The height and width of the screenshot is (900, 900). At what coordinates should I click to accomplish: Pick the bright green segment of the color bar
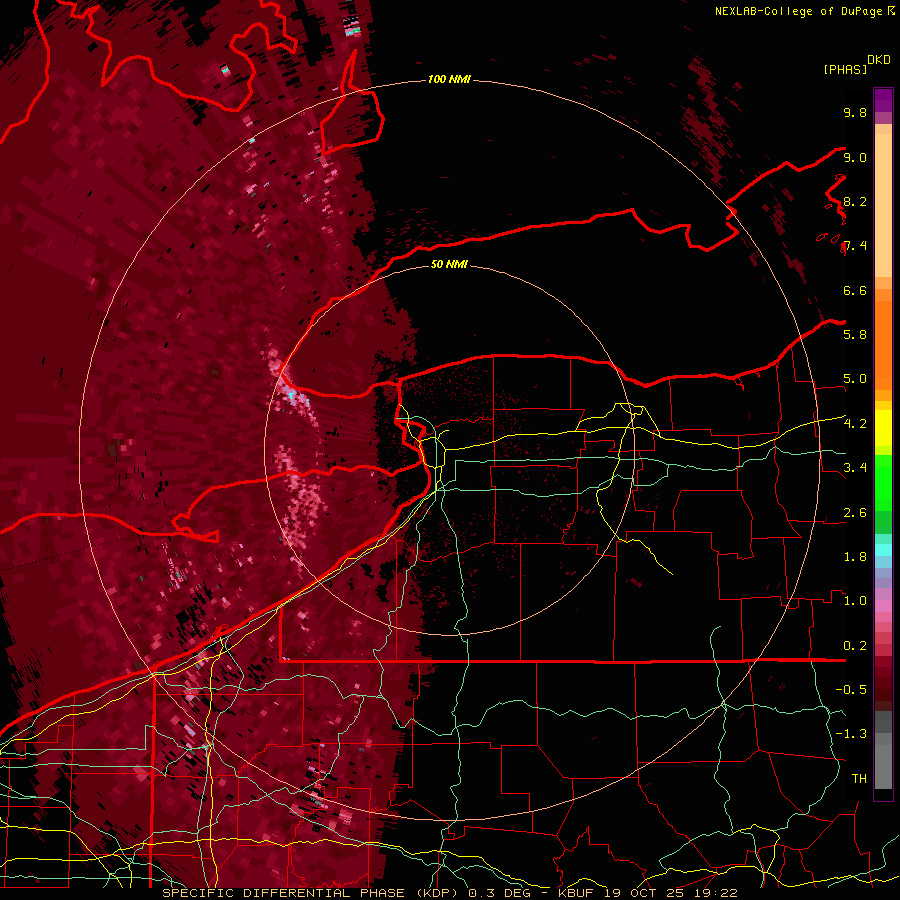click(x=883, y=483)
